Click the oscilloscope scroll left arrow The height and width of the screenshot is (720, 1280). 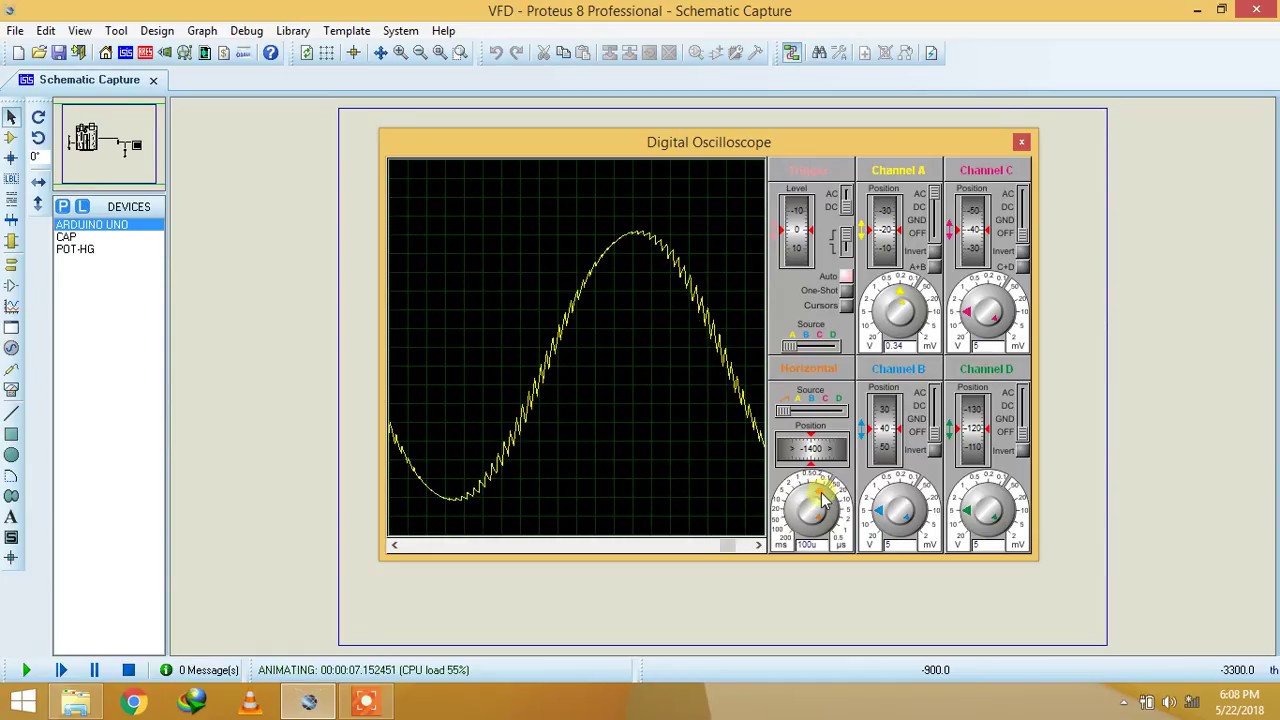pyautogui.click(x=394, y=545)
